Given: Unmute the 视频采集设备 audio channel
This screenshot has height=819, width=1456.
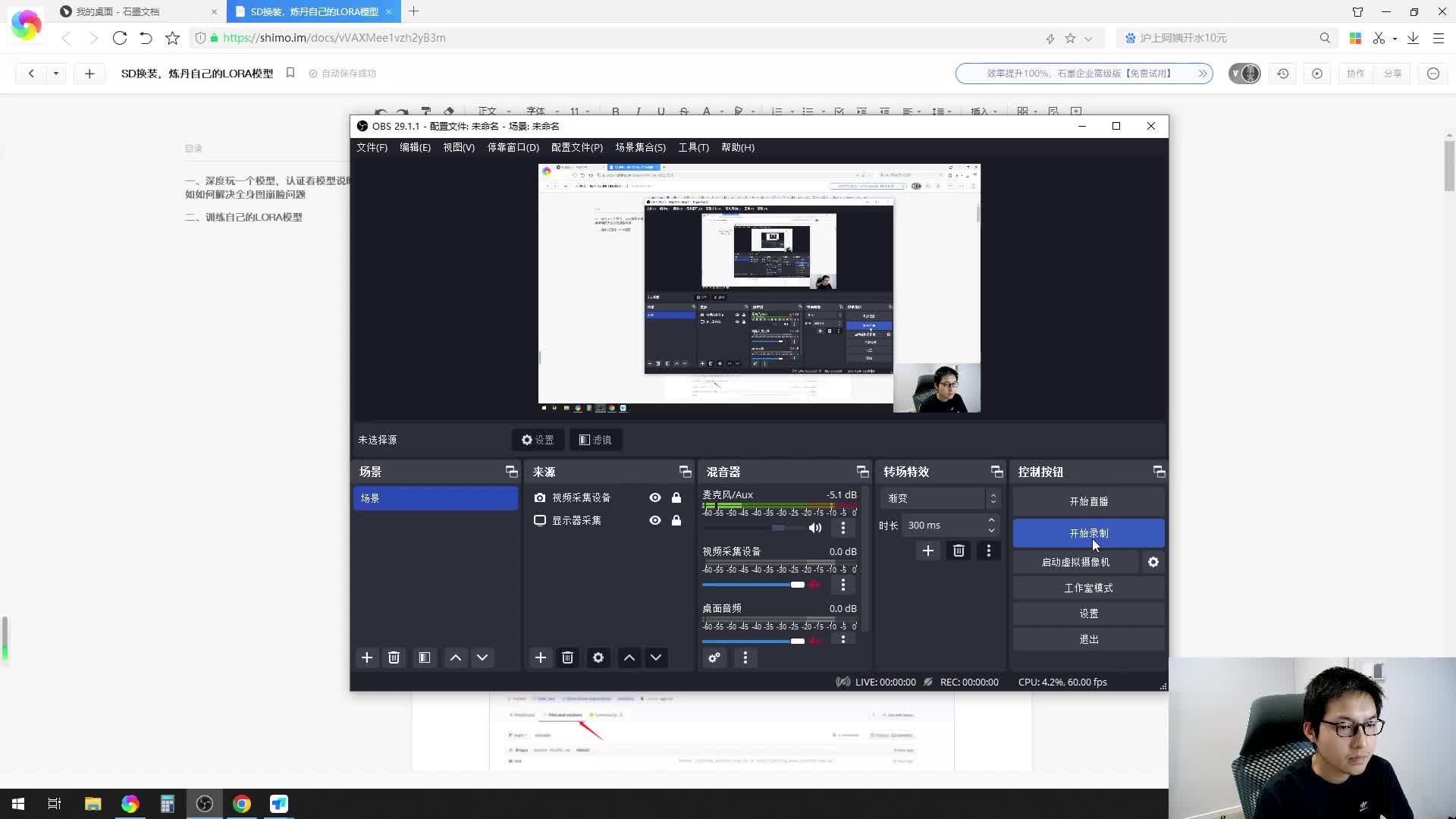Looking at the screenshot, I should point(815,585).
